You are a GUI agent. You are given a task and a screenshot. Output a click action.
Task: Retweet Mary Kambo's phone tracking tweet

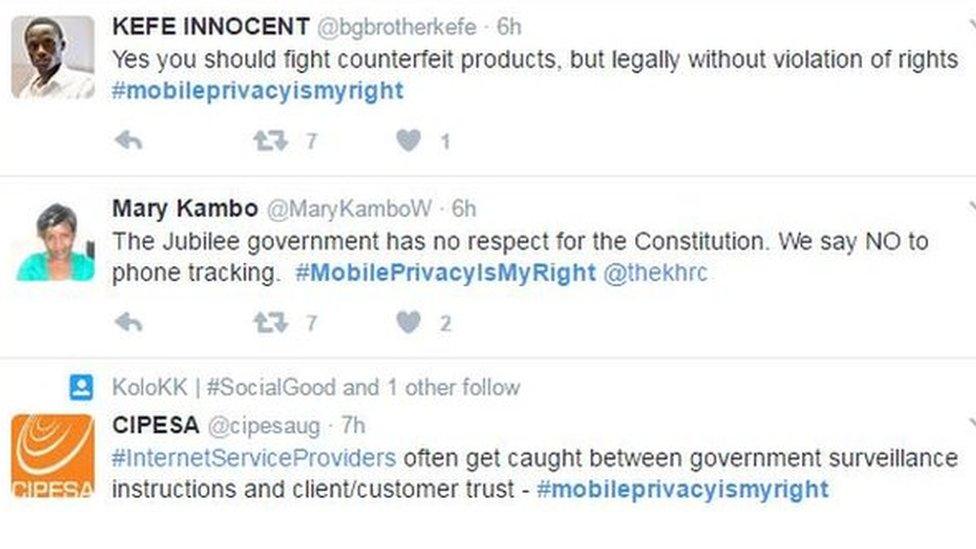(271, 322)
